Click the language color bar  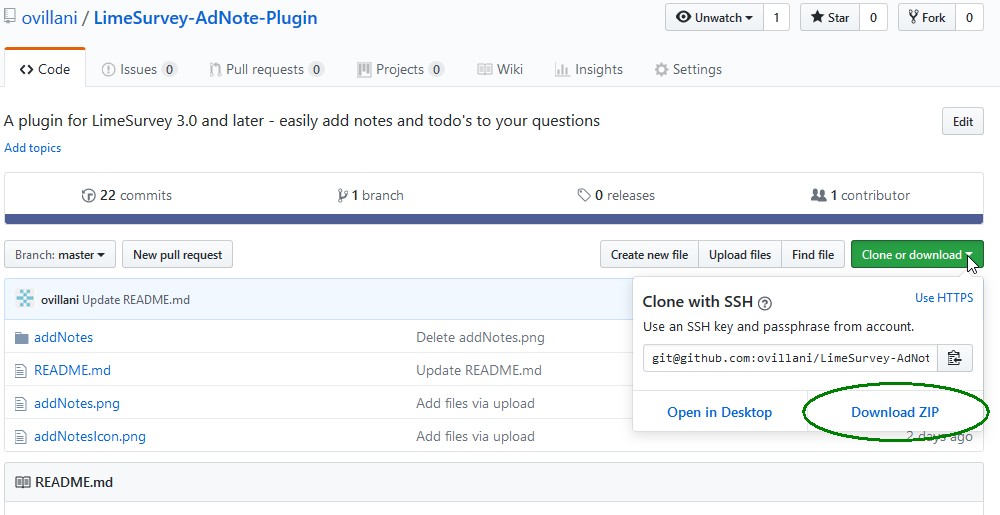click(x=494, y=219)
